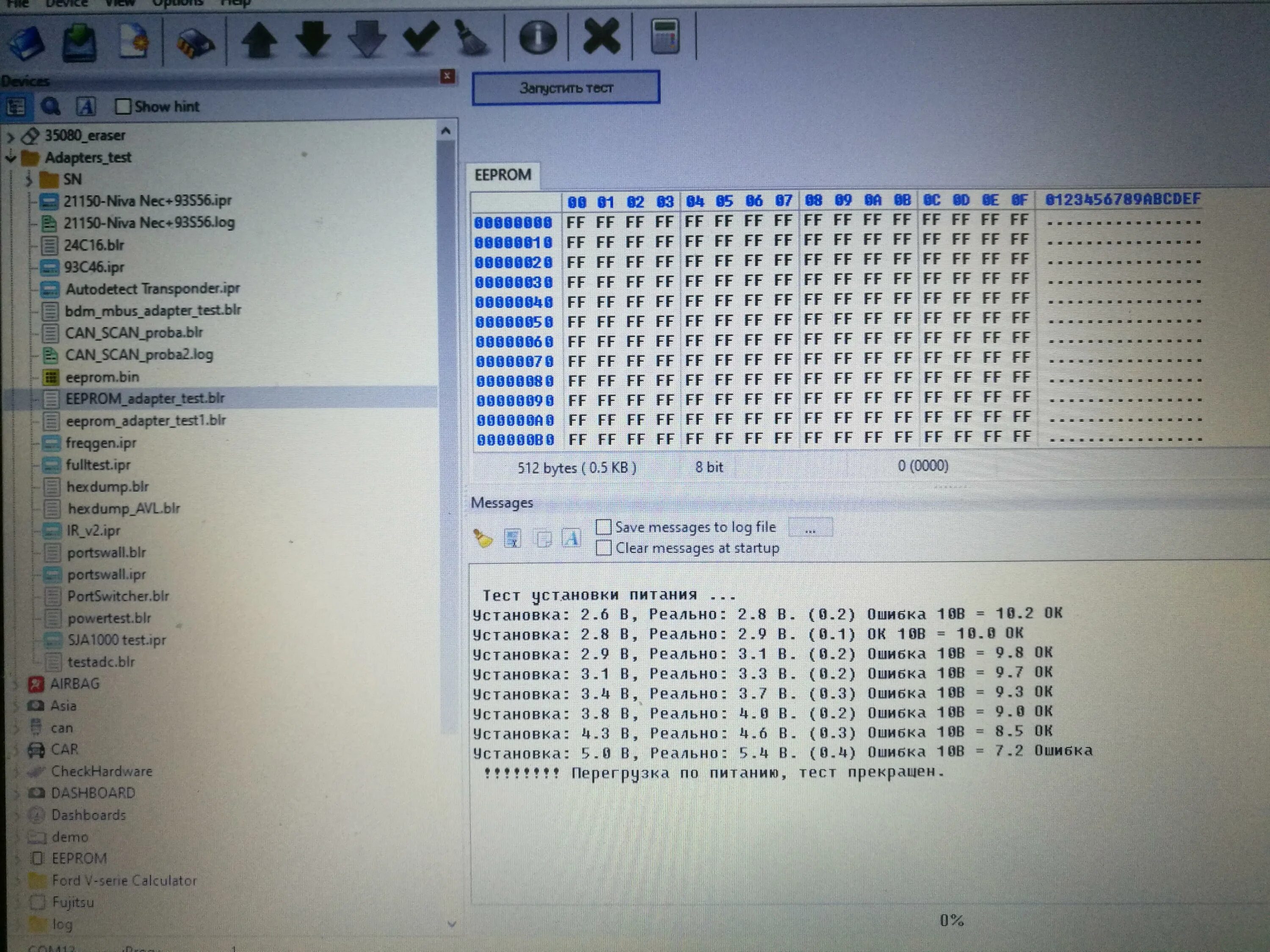The image size is (1270, 952).
Task: Clear messages with the brush icon
Action: click(x=482, y=538)
